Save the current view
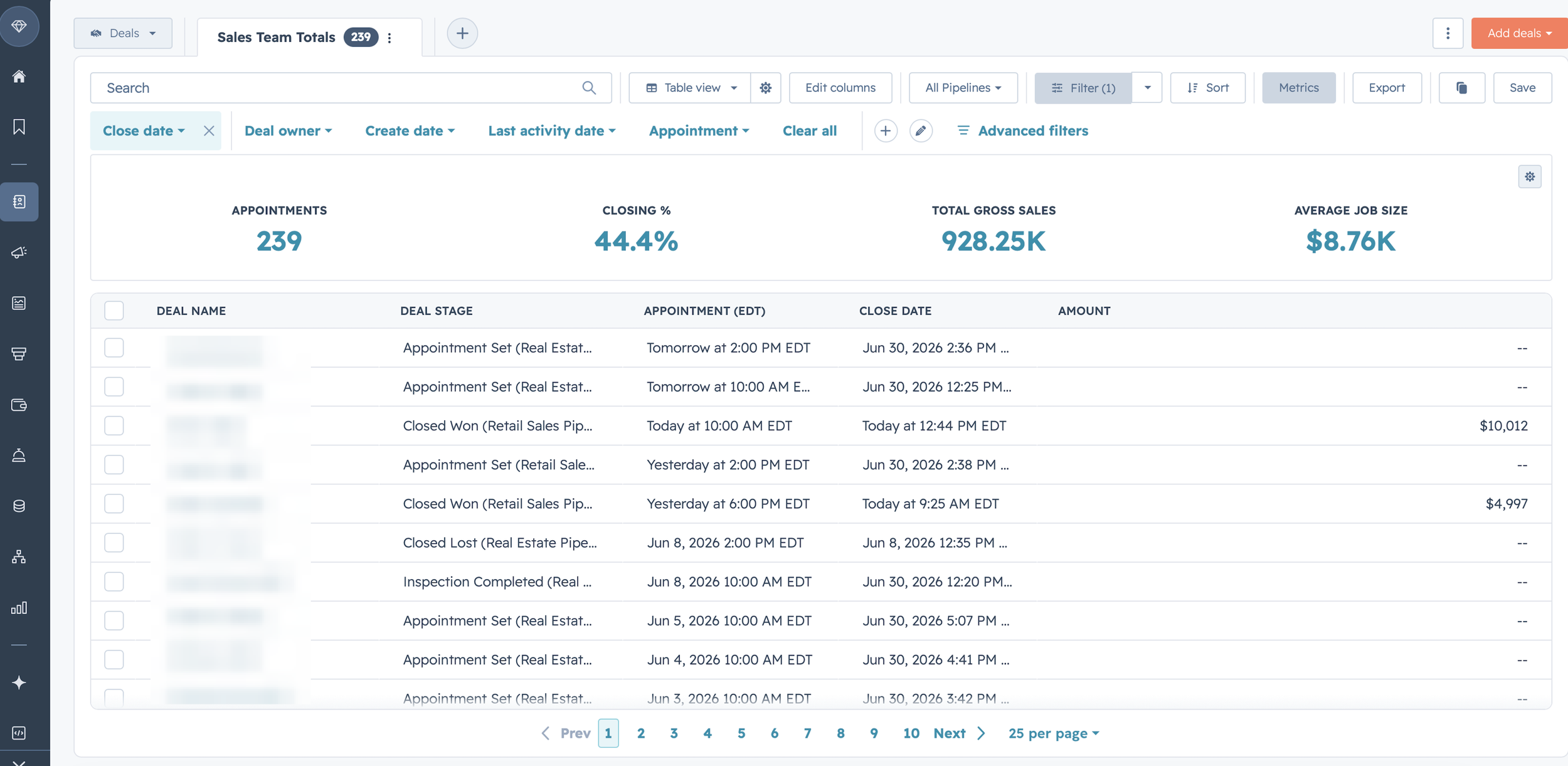 1522,88
